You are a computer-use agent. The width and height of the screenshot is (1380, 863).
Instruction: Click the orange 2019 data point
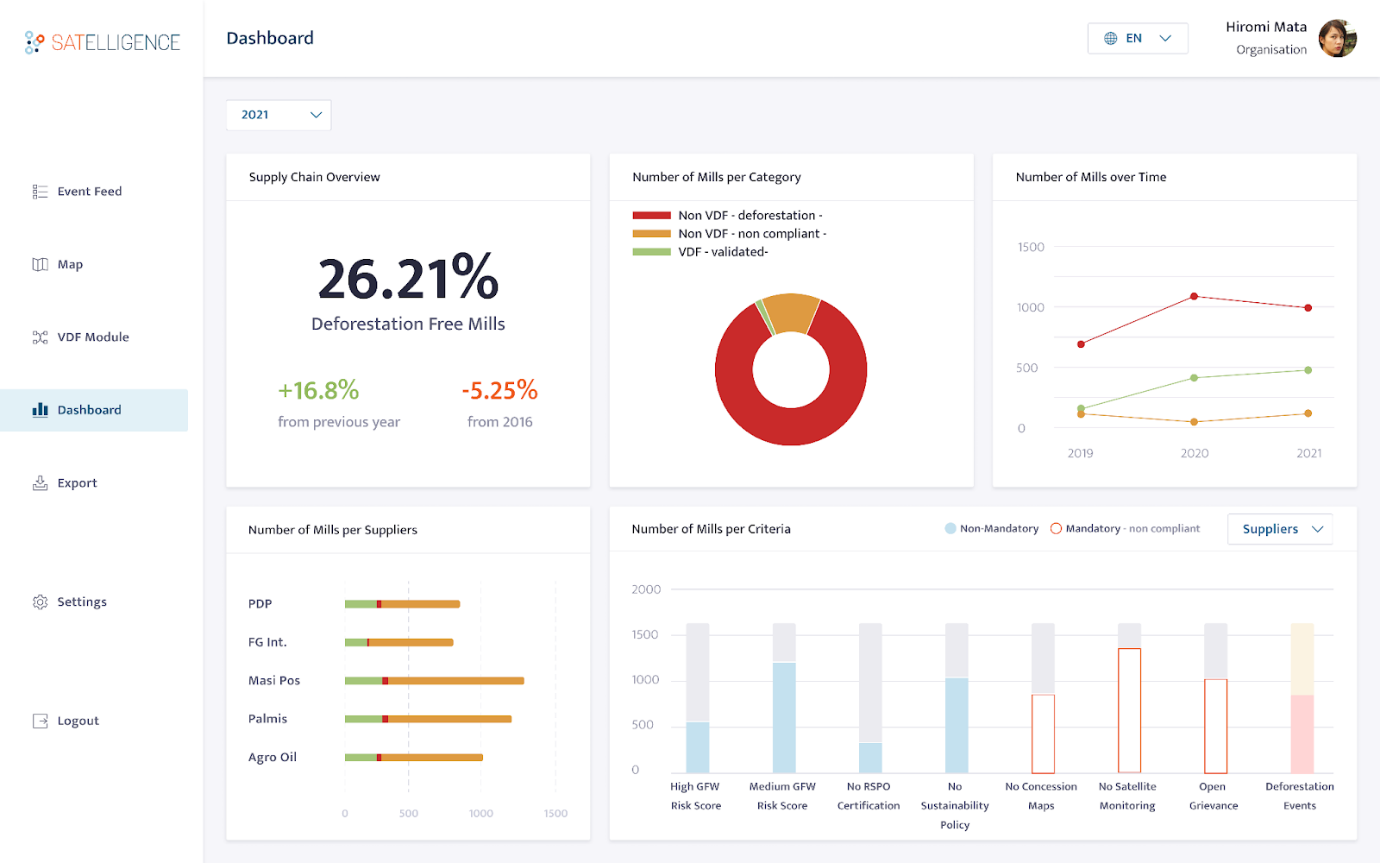[x=1080, y=414]
